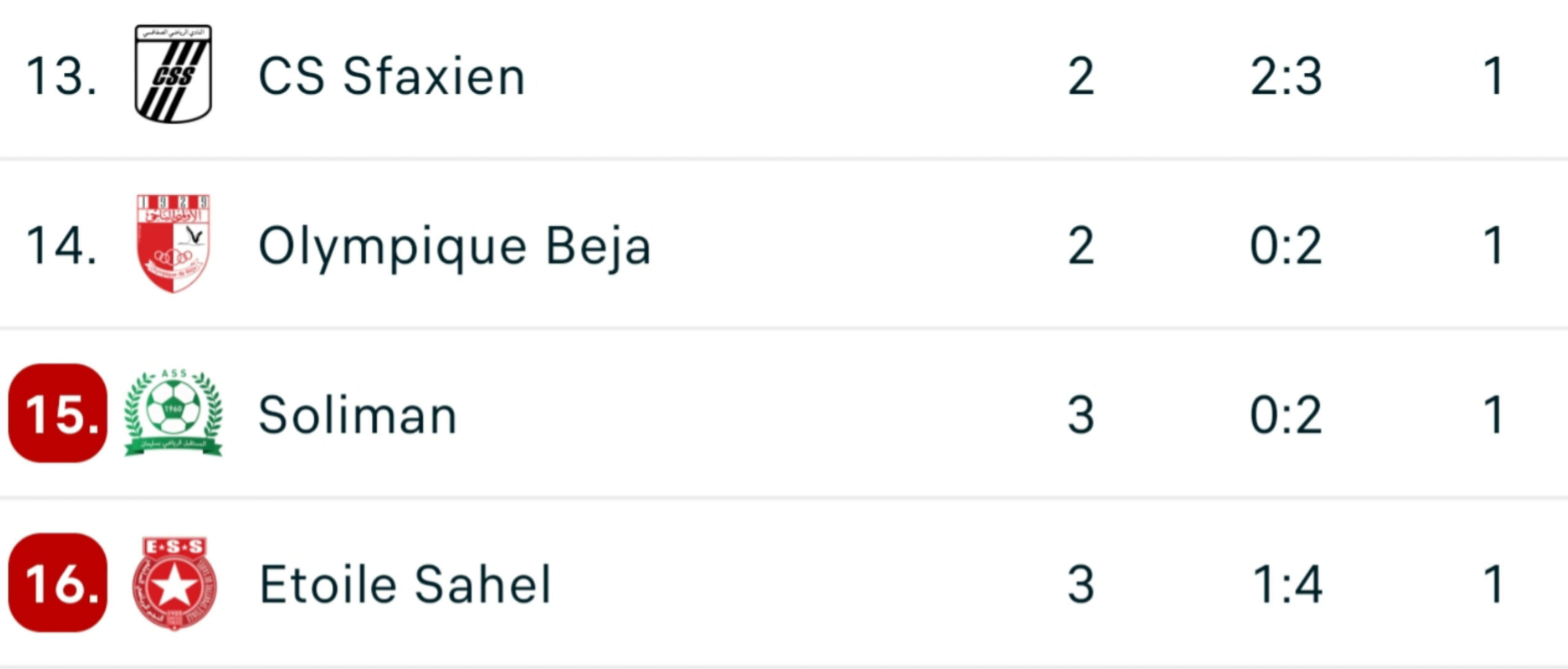Click Etoile Sahel goal record 1:4
Screen dimensions: 1568x669
pyautogui.click(x=1287, y=585)
